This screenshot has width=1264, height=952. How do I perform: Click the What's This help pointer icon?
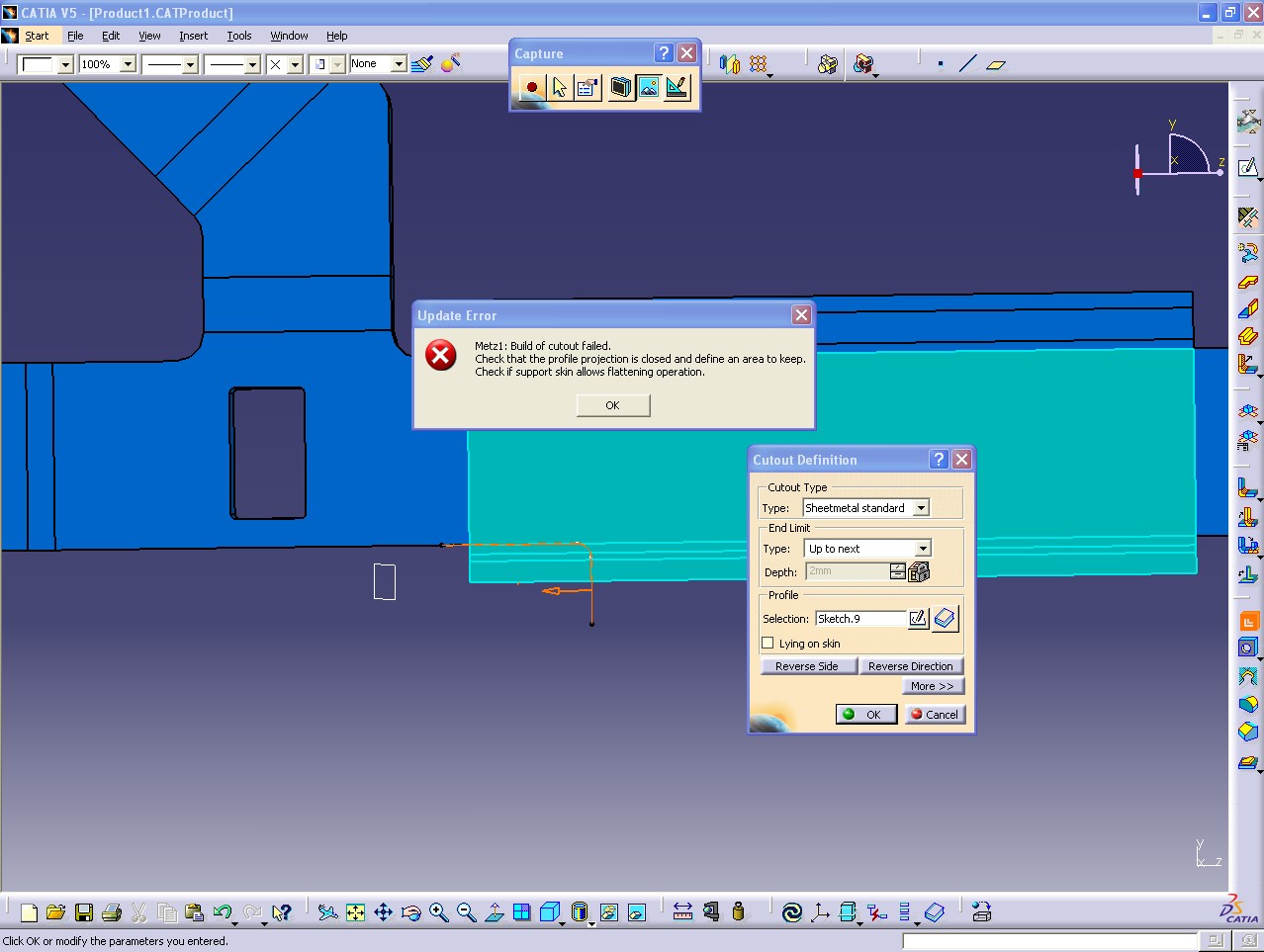(281, 912)
